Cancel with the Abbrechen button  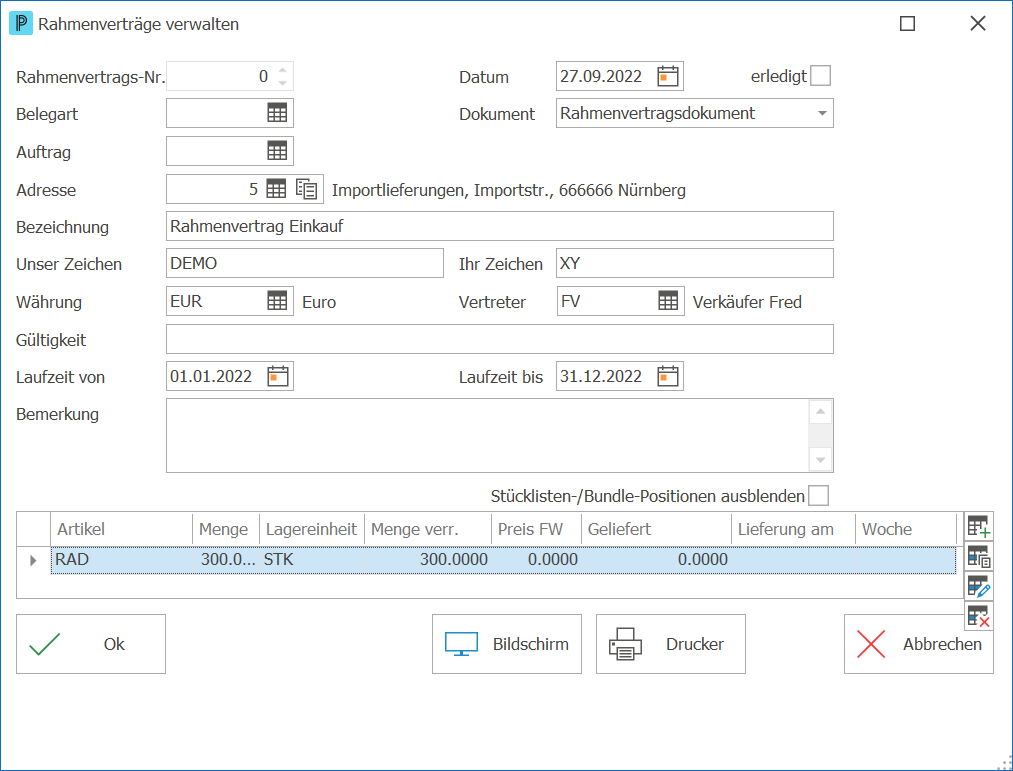coord(919,644)
